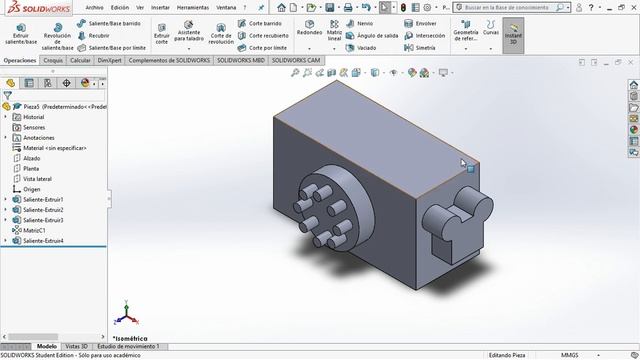The image size is (640, 360).
Task: Open the MMGS units dropdown
Action: [598, 356]
